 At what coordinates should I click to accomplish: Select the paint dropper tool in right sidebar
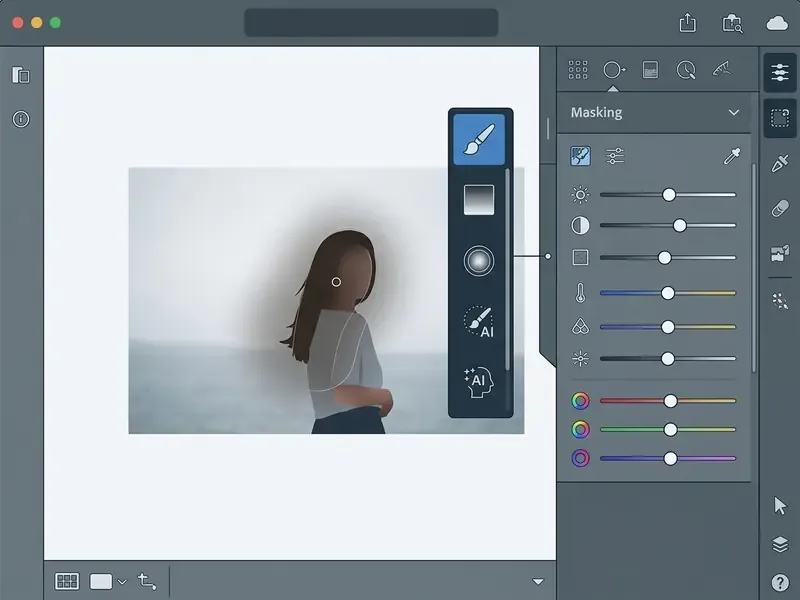coord(780,163)
